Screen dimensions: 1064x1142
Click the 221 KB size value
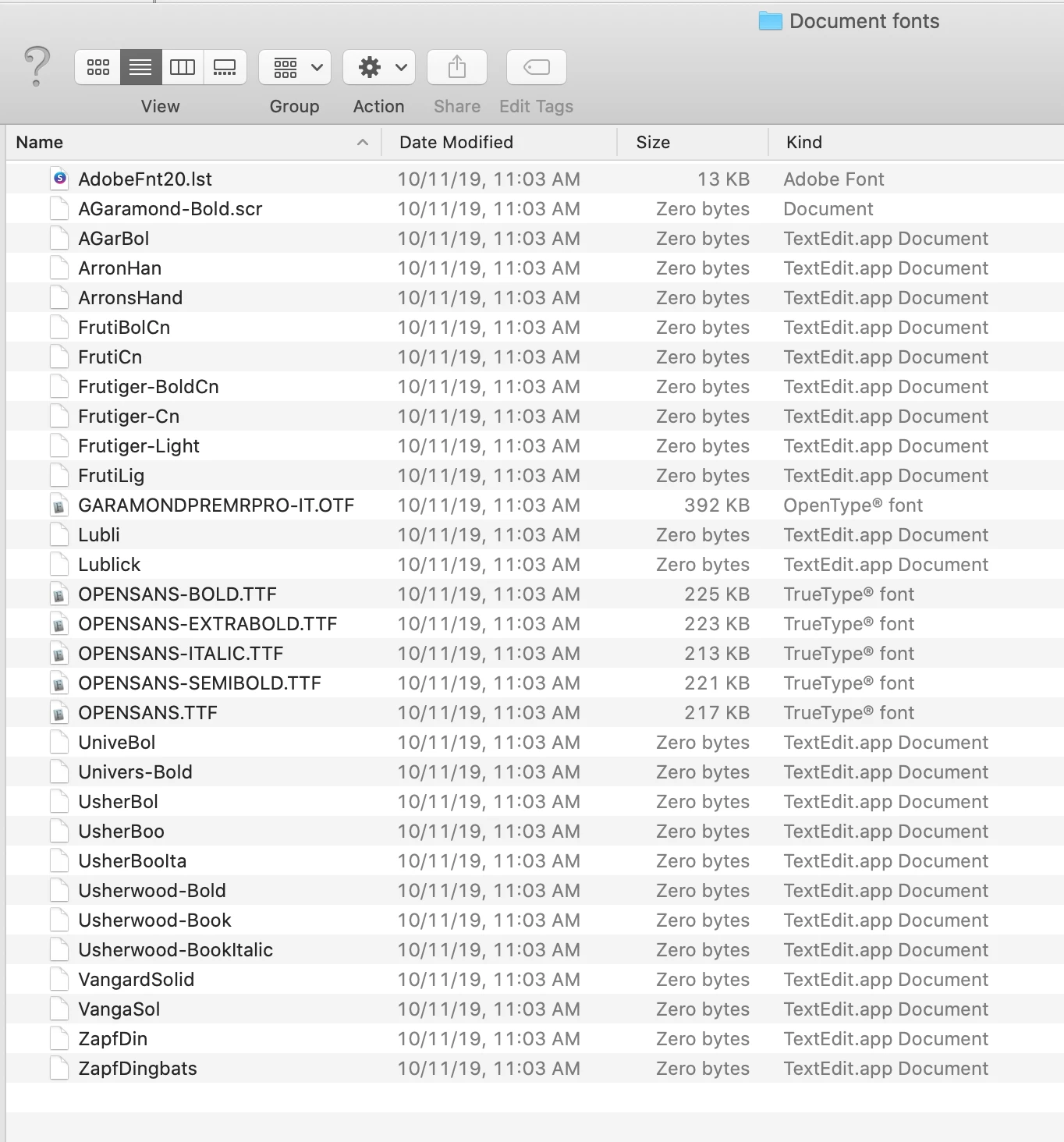click(x=717, y=683)
